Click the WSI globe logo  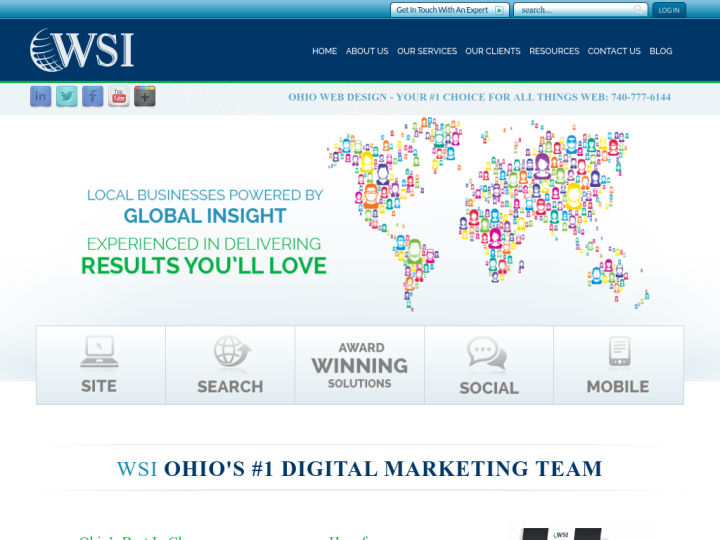point(82,50)
